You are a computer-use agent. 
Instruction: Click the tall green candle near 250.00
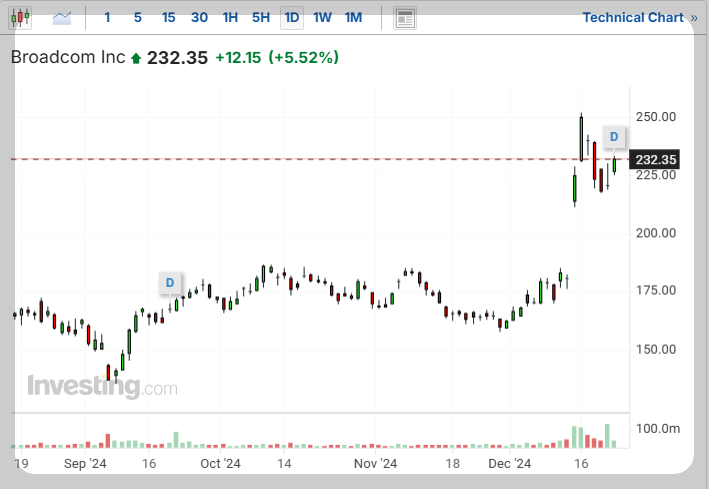click(x=581, y=138)
